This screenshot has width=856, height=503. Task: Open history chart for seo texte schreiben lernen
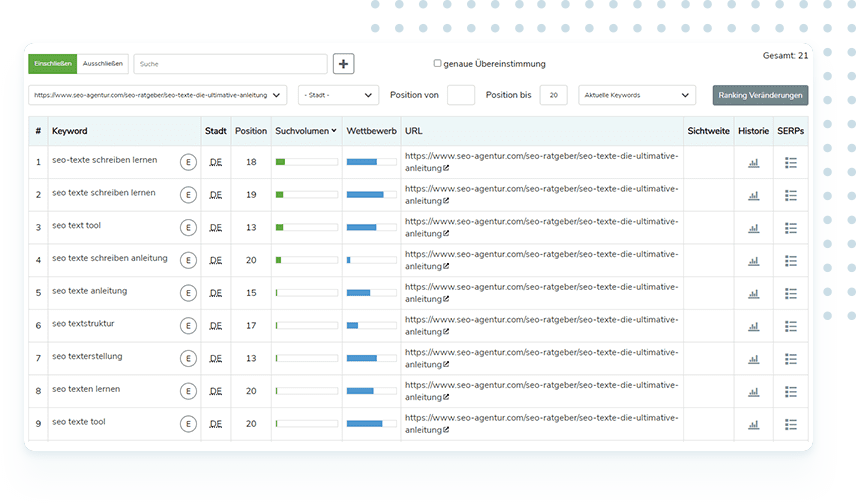point(753,196)
